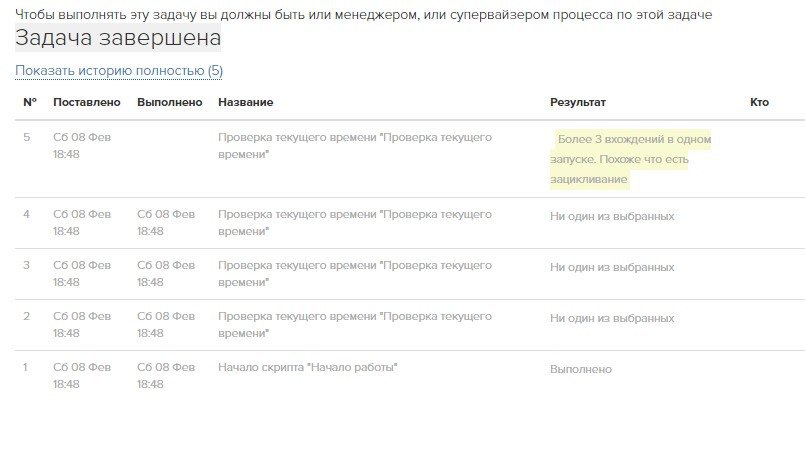Click row 1 completed date cell
The image size is (805, 451).
click(166, 375)
